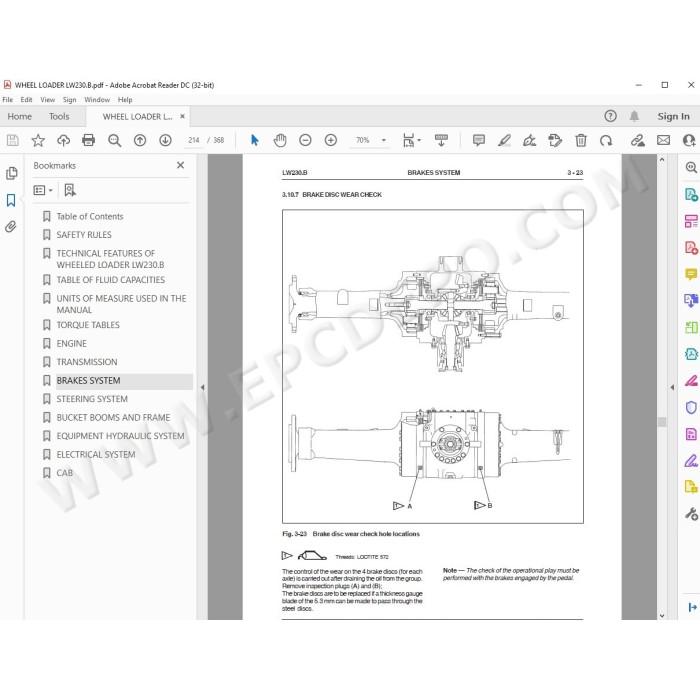Zoom in with the plus icon
Screen dimensions: 700x700
[331, 140]
